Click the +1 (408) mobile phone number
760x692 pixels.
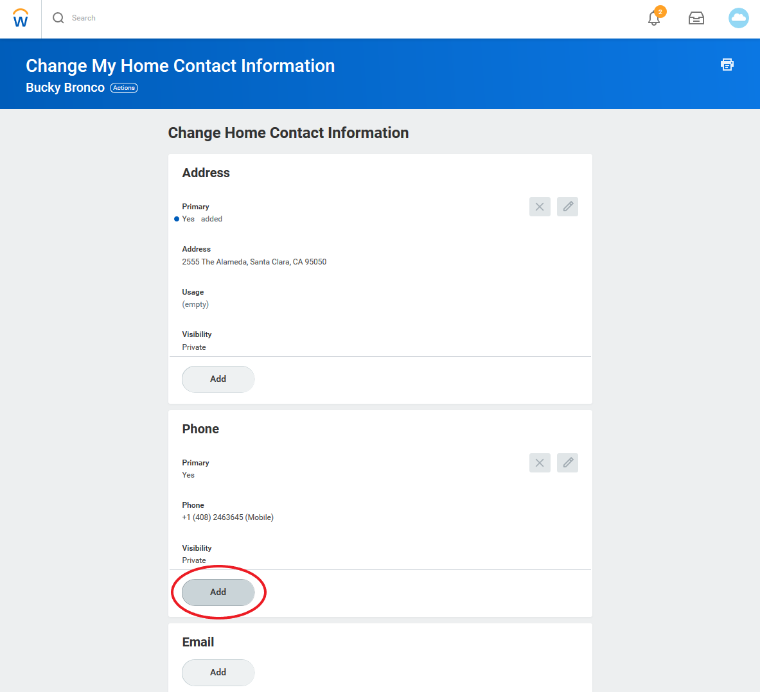(227, 517)
